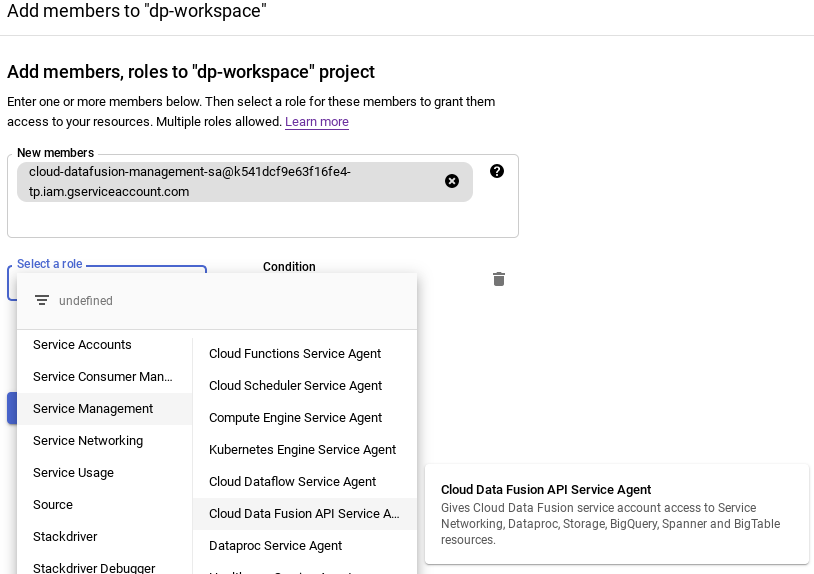
Task: Type in the role filter box
Action: [x=230, y=301]
